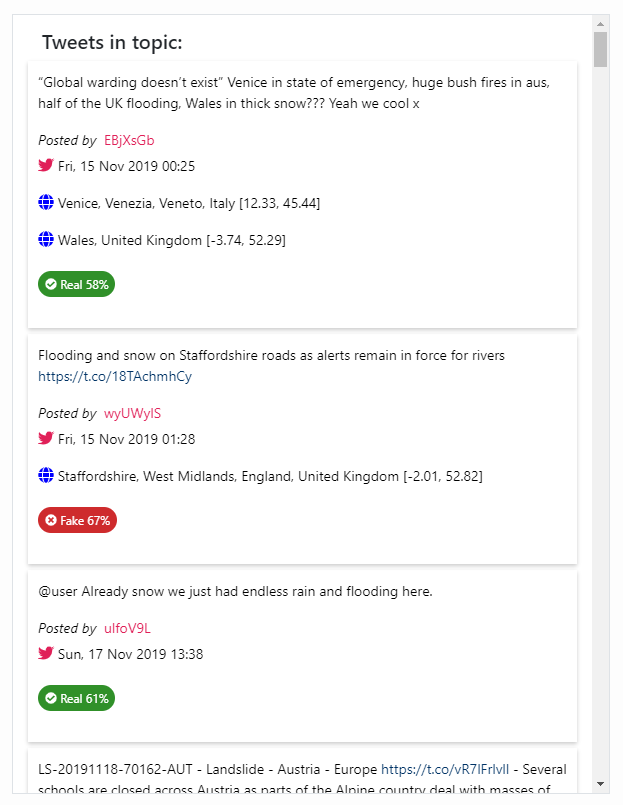623x805 pixels.
Task: Click the scrollbar down arrow
Action: [x=600, y=784]
